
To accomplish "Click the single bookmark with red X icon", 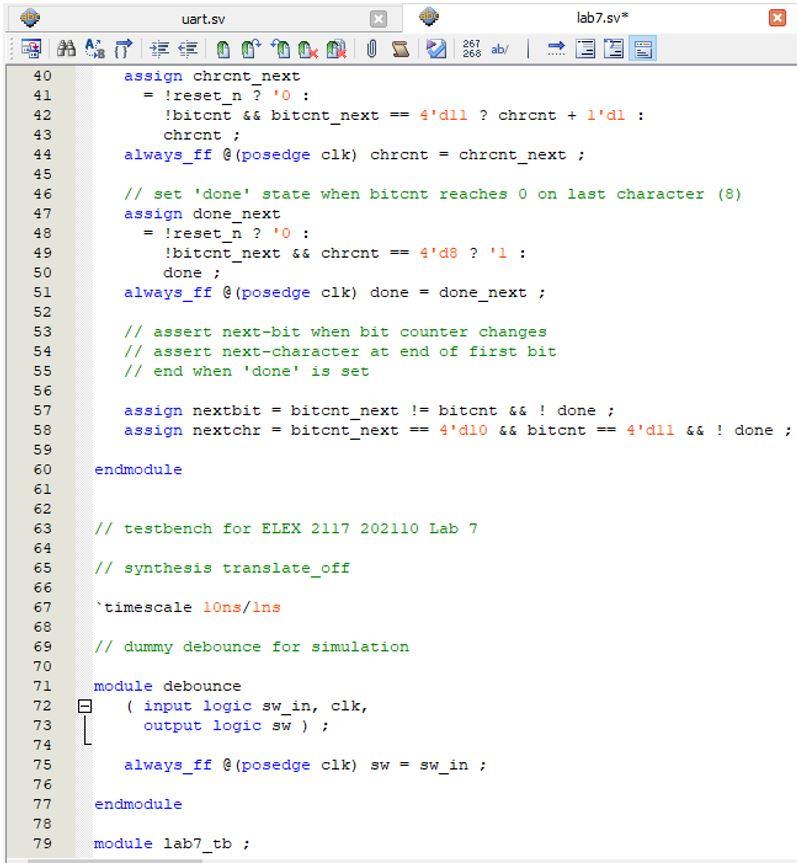I will (308, 49).
